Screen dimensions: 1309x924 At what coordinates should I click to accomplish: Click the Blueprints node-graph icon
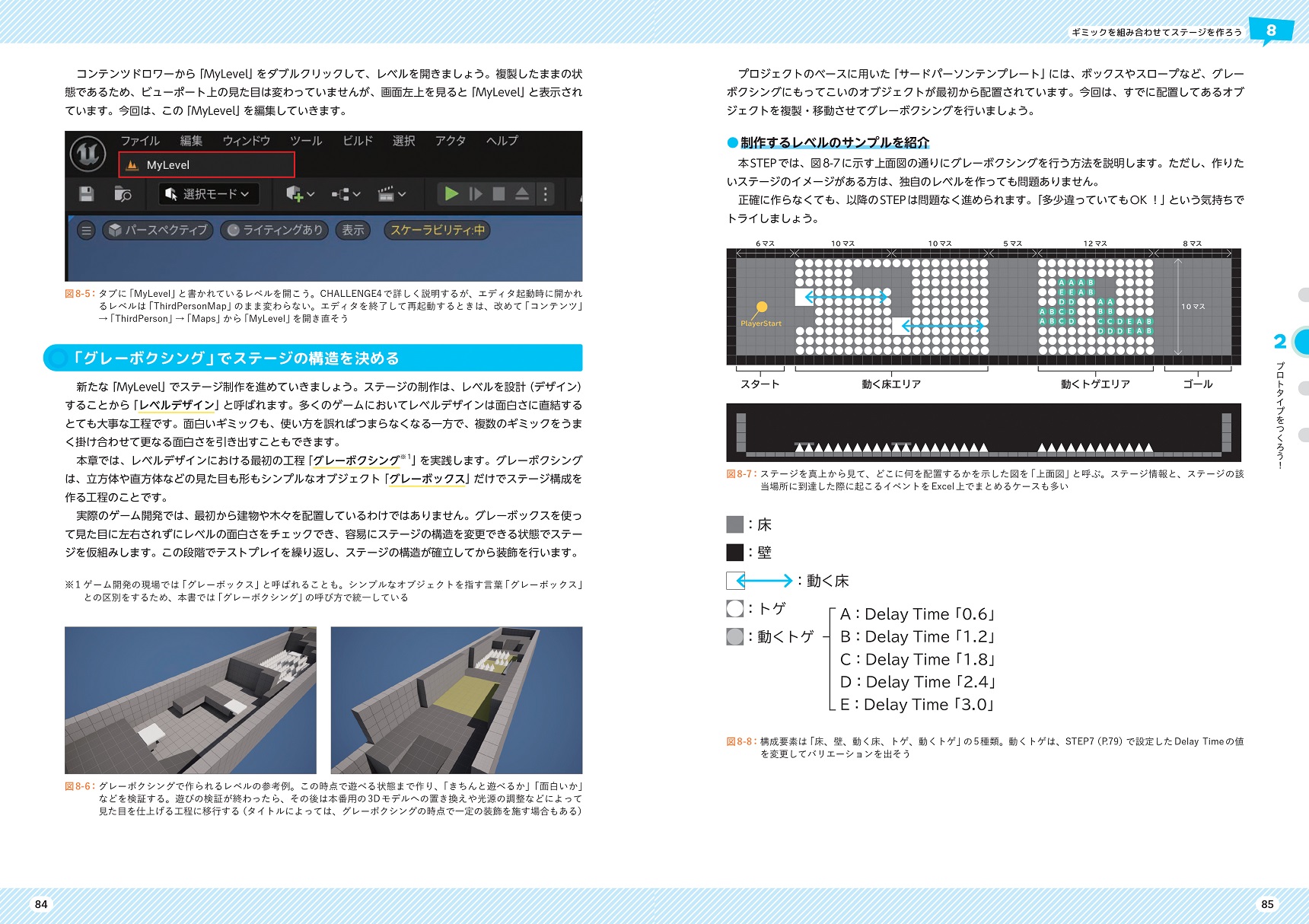click(x=346, y=194)
